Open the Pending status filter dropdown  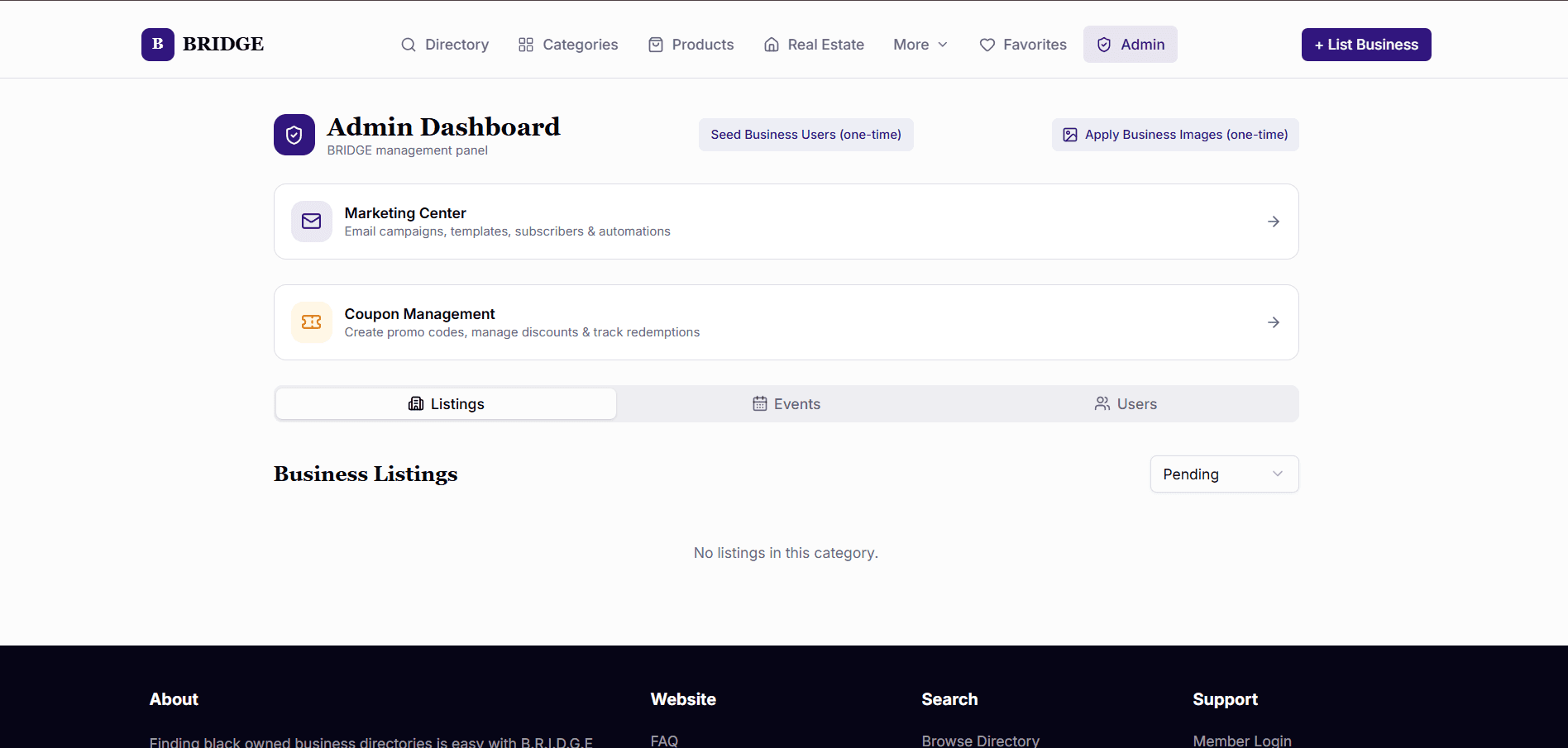[1224, 474]
